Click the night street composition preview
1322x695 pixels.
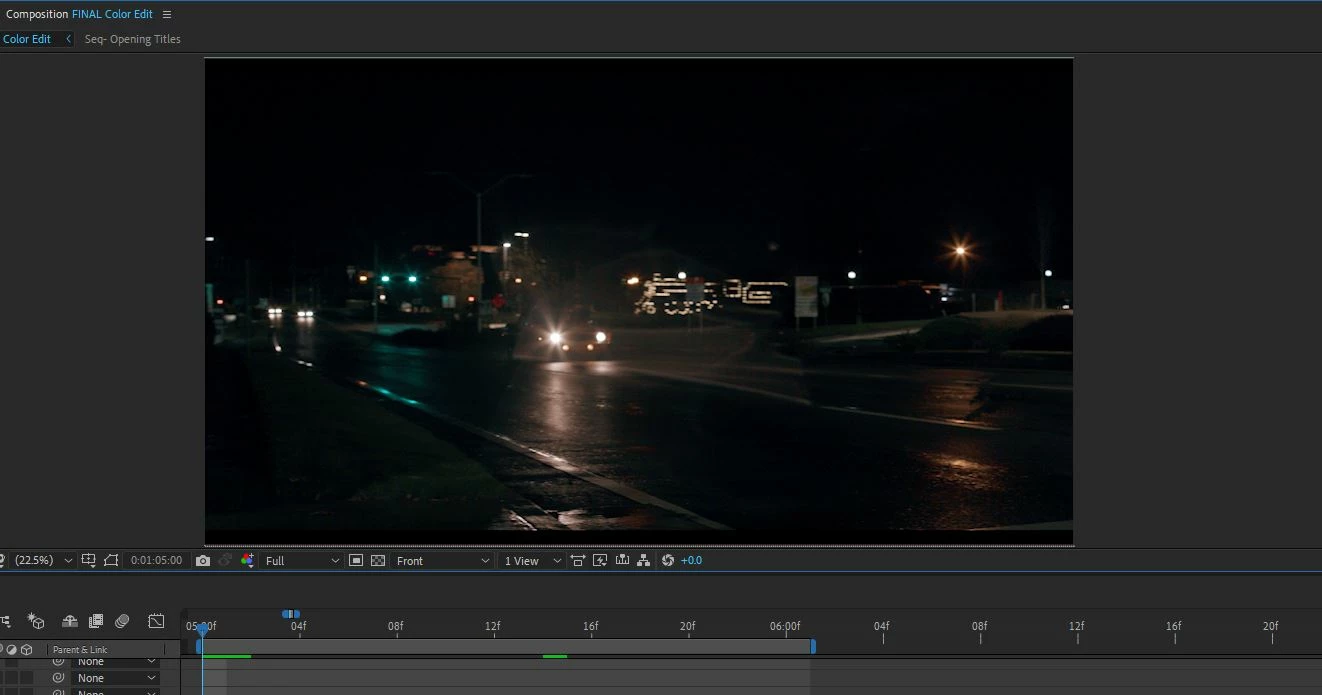click(639, 301)
